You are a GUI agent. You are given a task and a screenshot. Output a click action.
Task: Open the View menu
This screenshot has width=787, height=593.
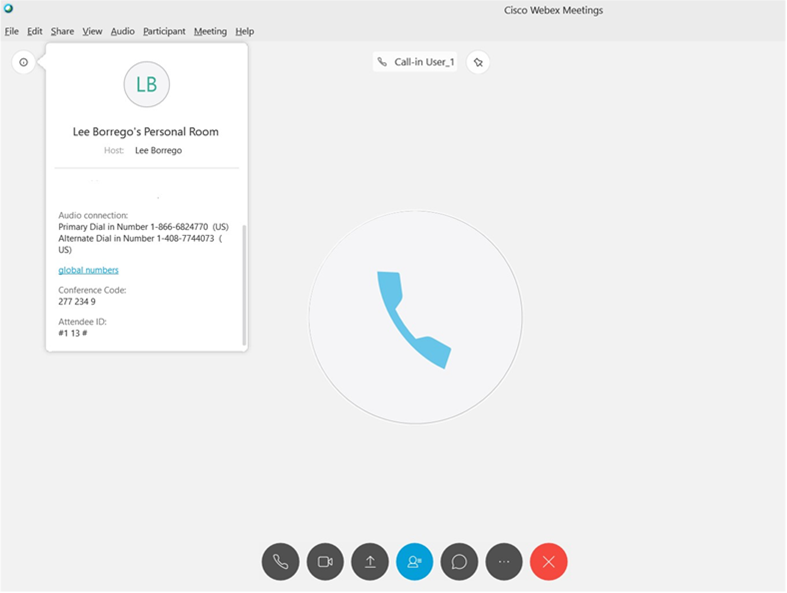tap(92, 31)
